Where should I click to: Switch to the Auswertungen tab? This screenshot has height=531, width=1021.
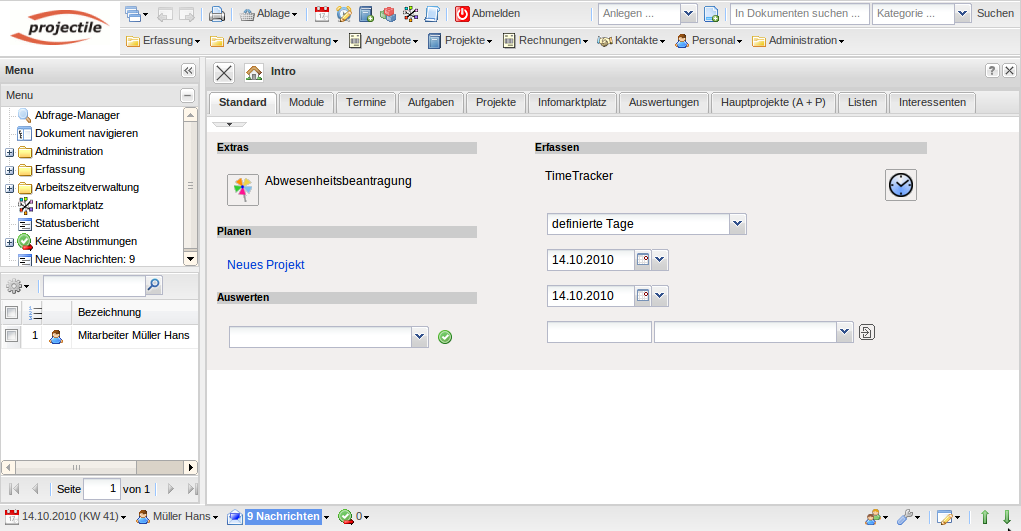663,102
